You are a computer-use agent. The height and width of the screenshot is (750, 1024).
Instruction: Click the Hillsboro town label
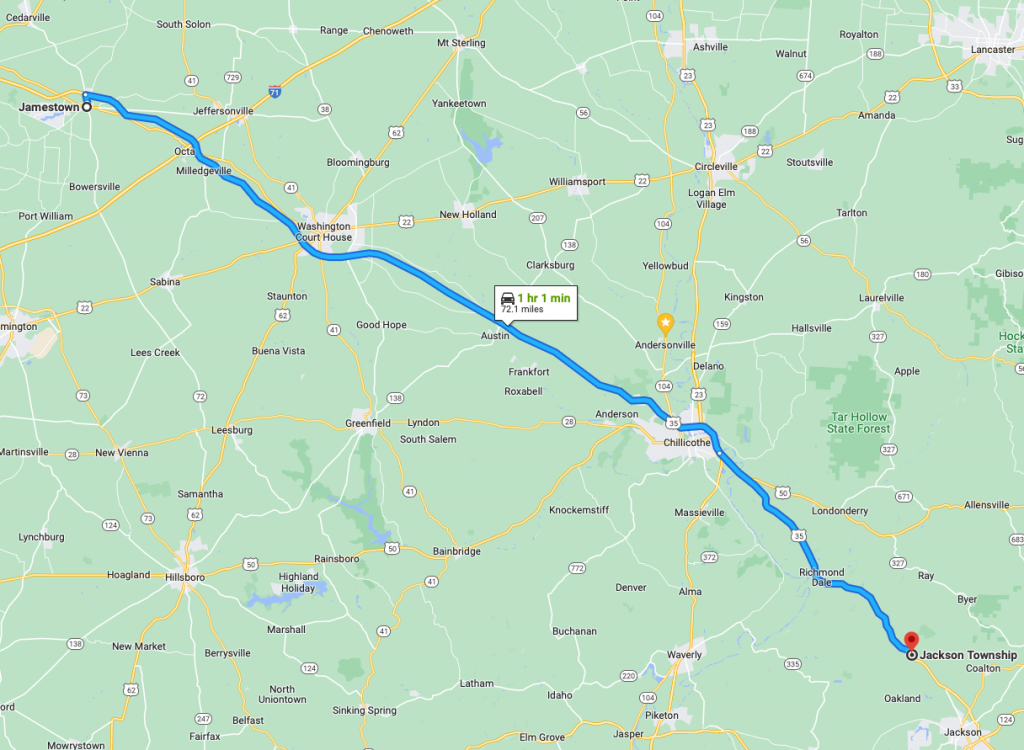click(185, 578)
